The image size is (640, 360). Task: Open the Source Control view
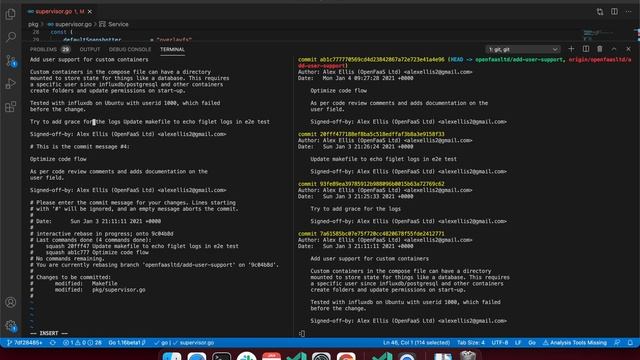(x=11, y=61)
